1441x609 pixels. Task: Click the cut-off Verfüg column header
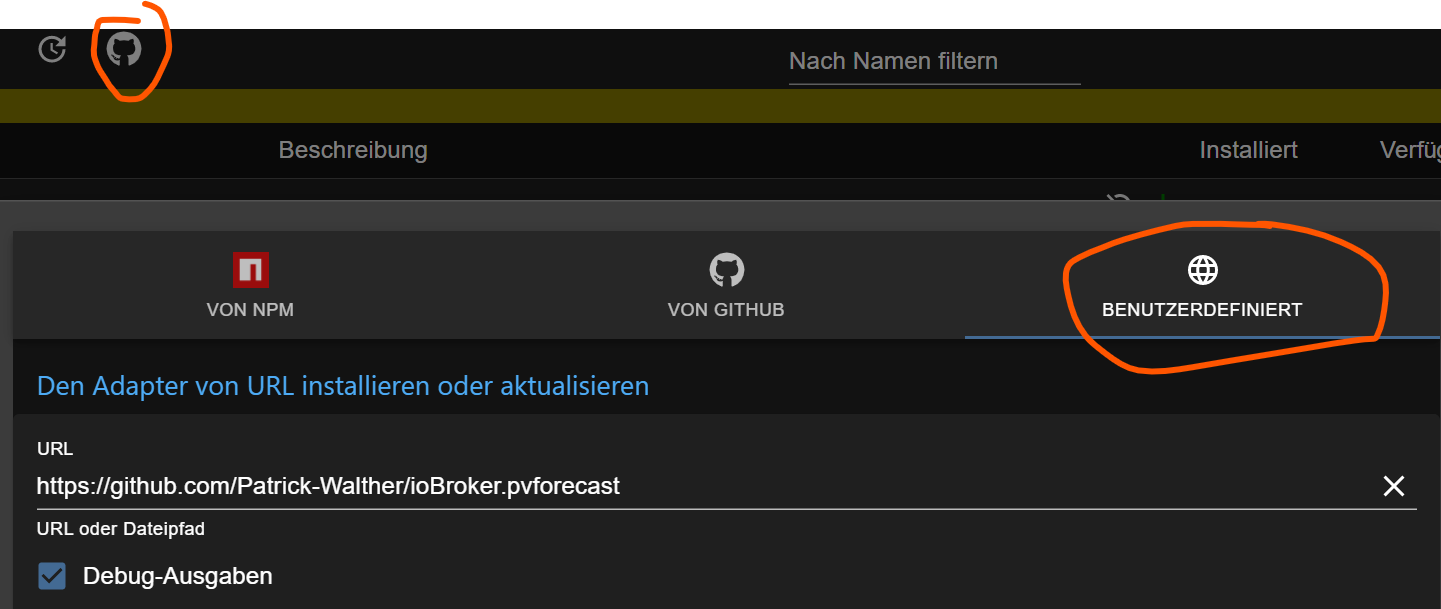tap(1410, 150)
